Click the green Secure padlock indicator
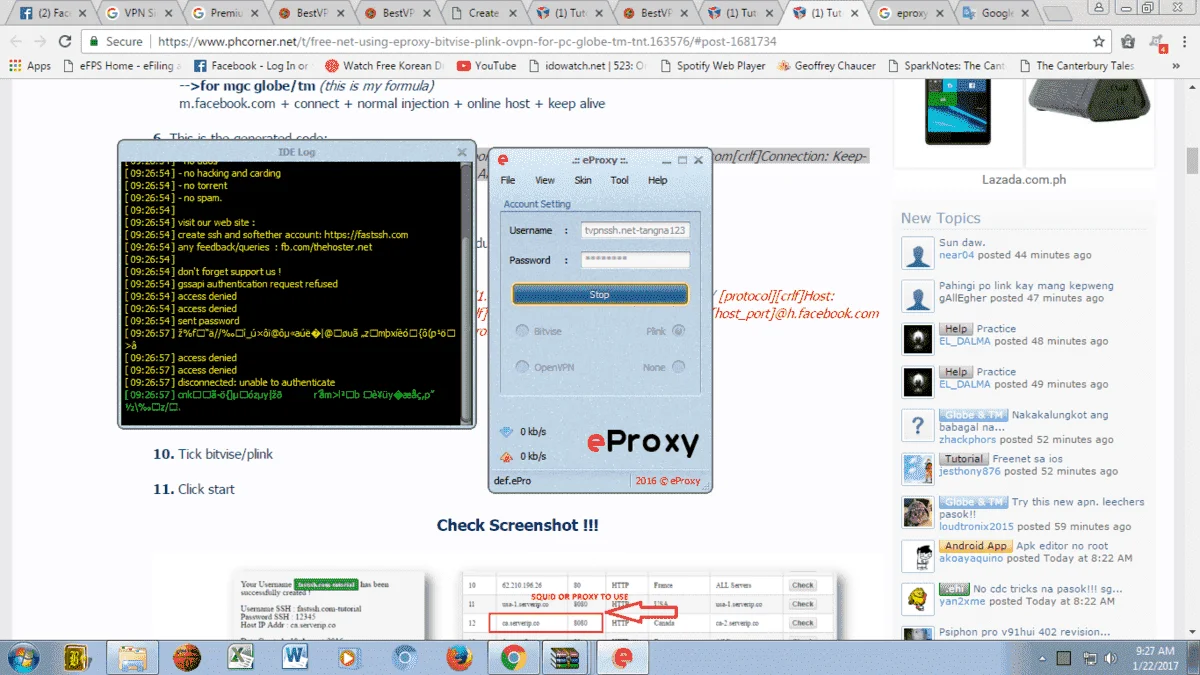 pos(116,42)
